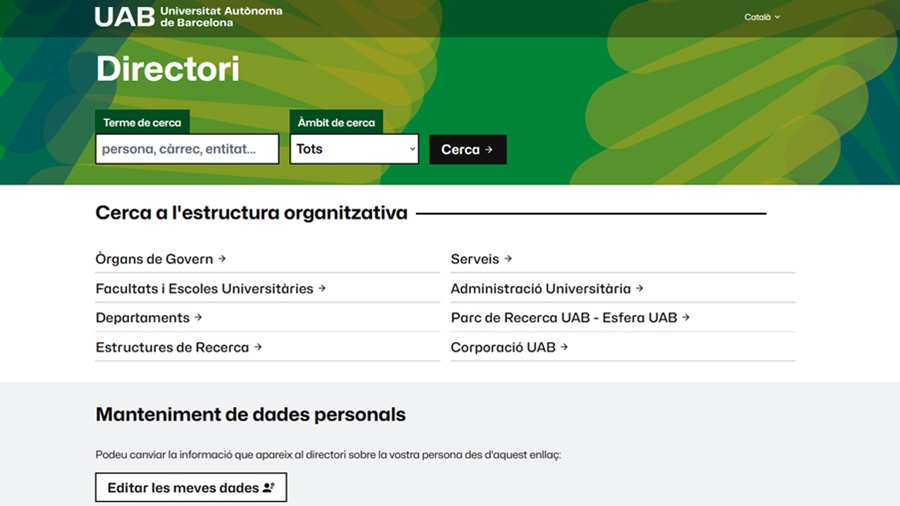Click Editar les meves dades button
Screen dimensions: 900x506
click(x=191, y=488)
